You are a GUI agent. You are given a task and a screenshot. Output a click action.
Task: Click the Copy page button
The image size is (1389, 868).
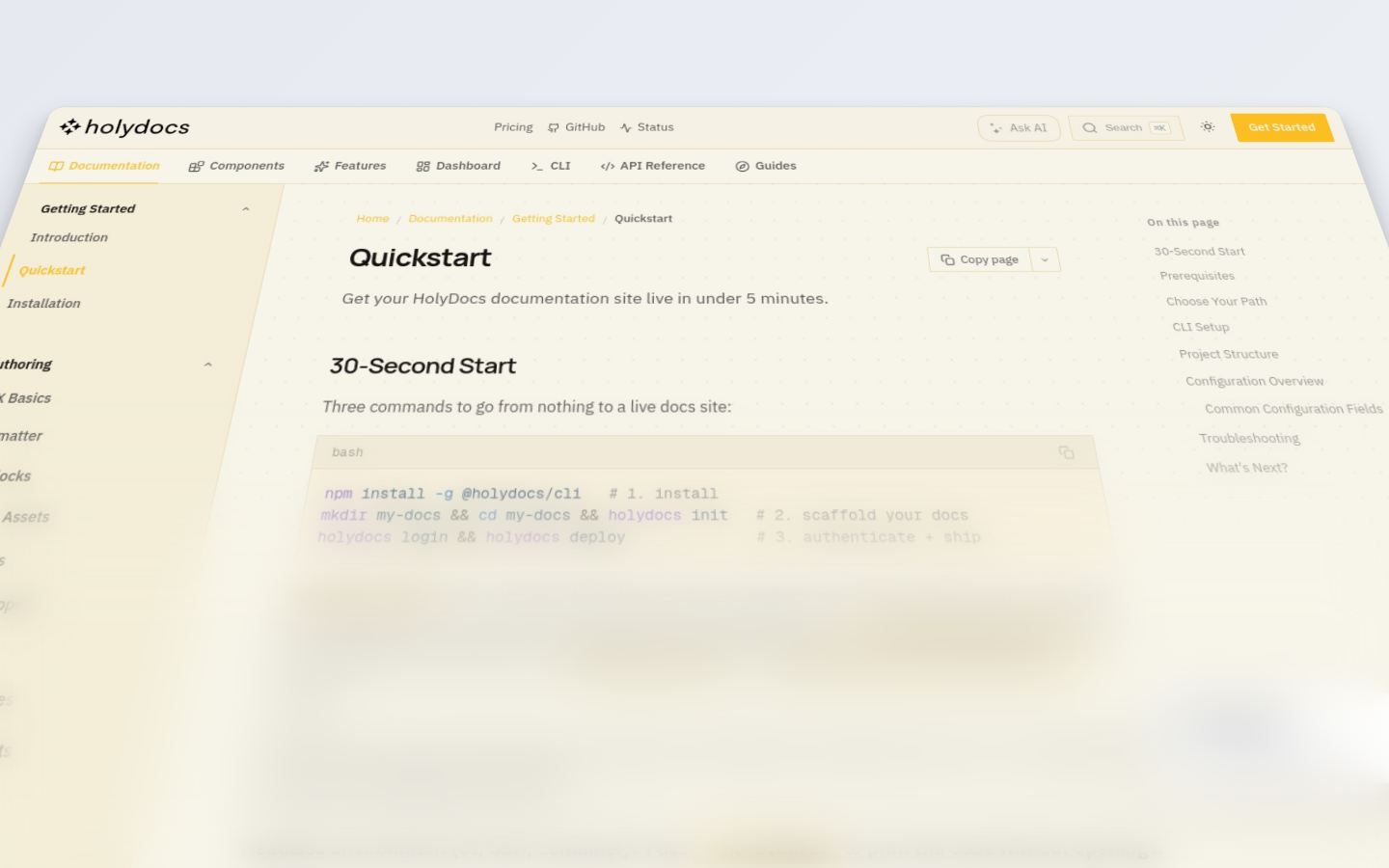(x=980, y=259)
